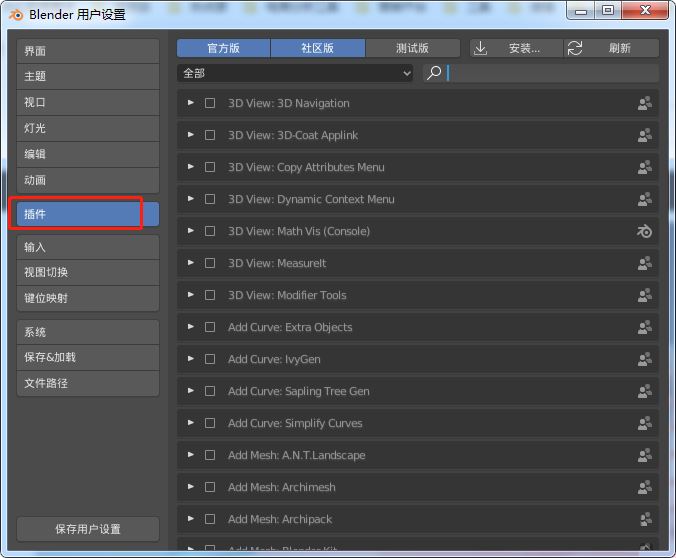Viewport: 676px width, 558px height.
Task: Expand the MeasureIt add-on details
Action: click(x=191, y=263)
